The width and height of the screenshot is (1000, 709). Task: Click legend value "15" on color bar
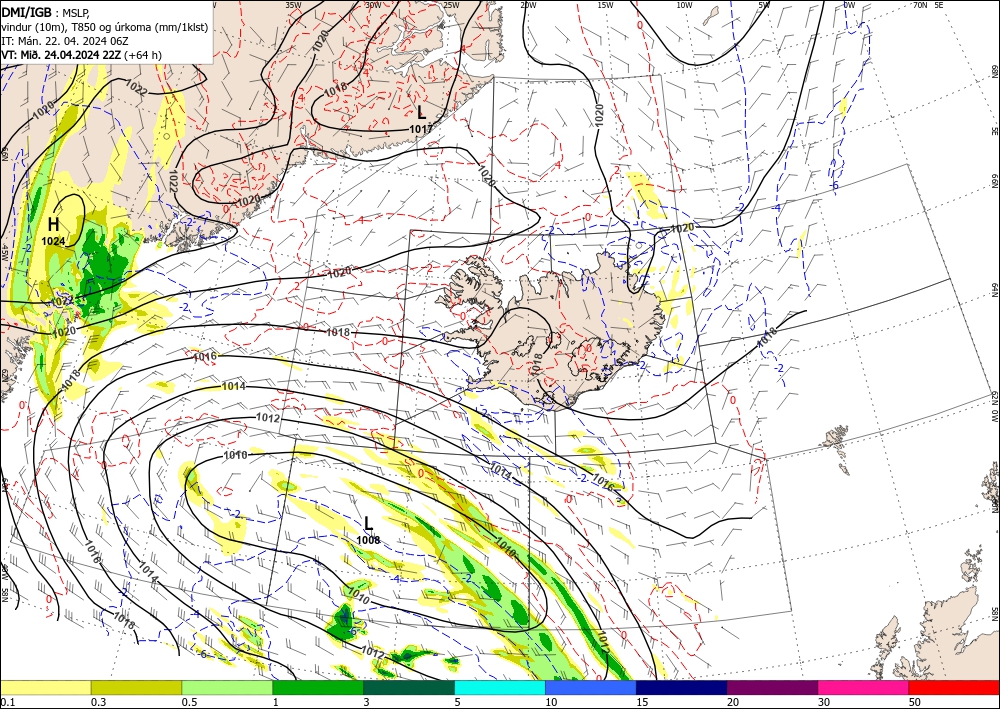pyautogui.click(x=642, y=702)
